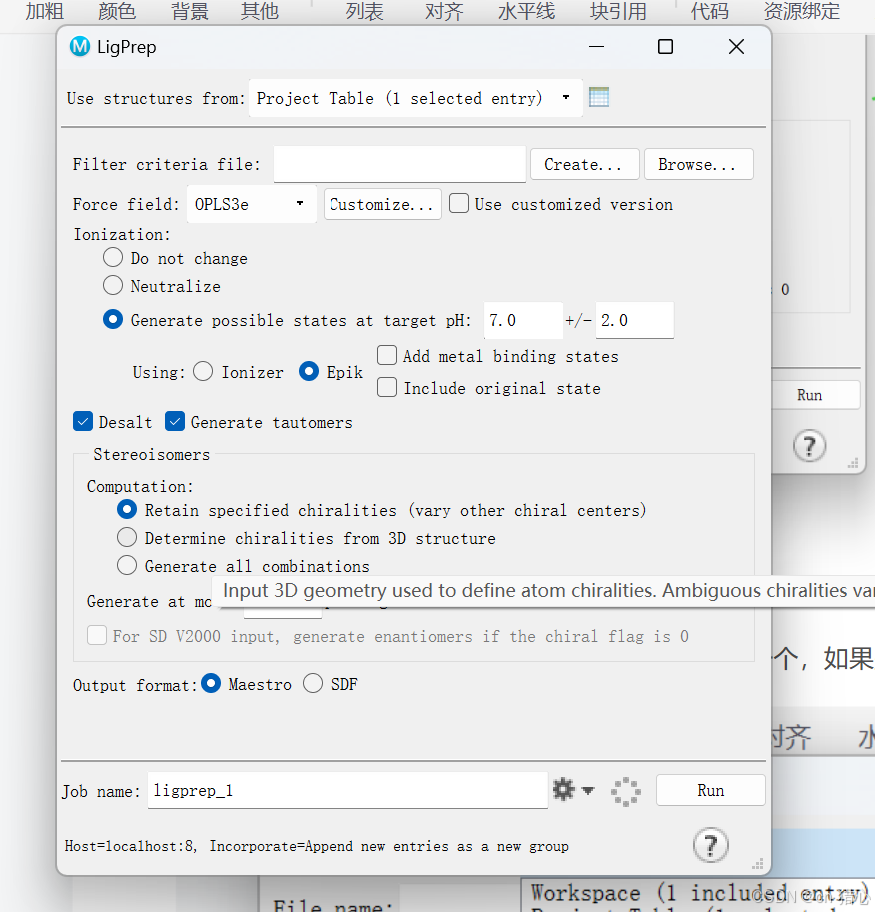Click the Browse... filter button
The height and width of the screenshot is (912, 875).
coord(699,165)
